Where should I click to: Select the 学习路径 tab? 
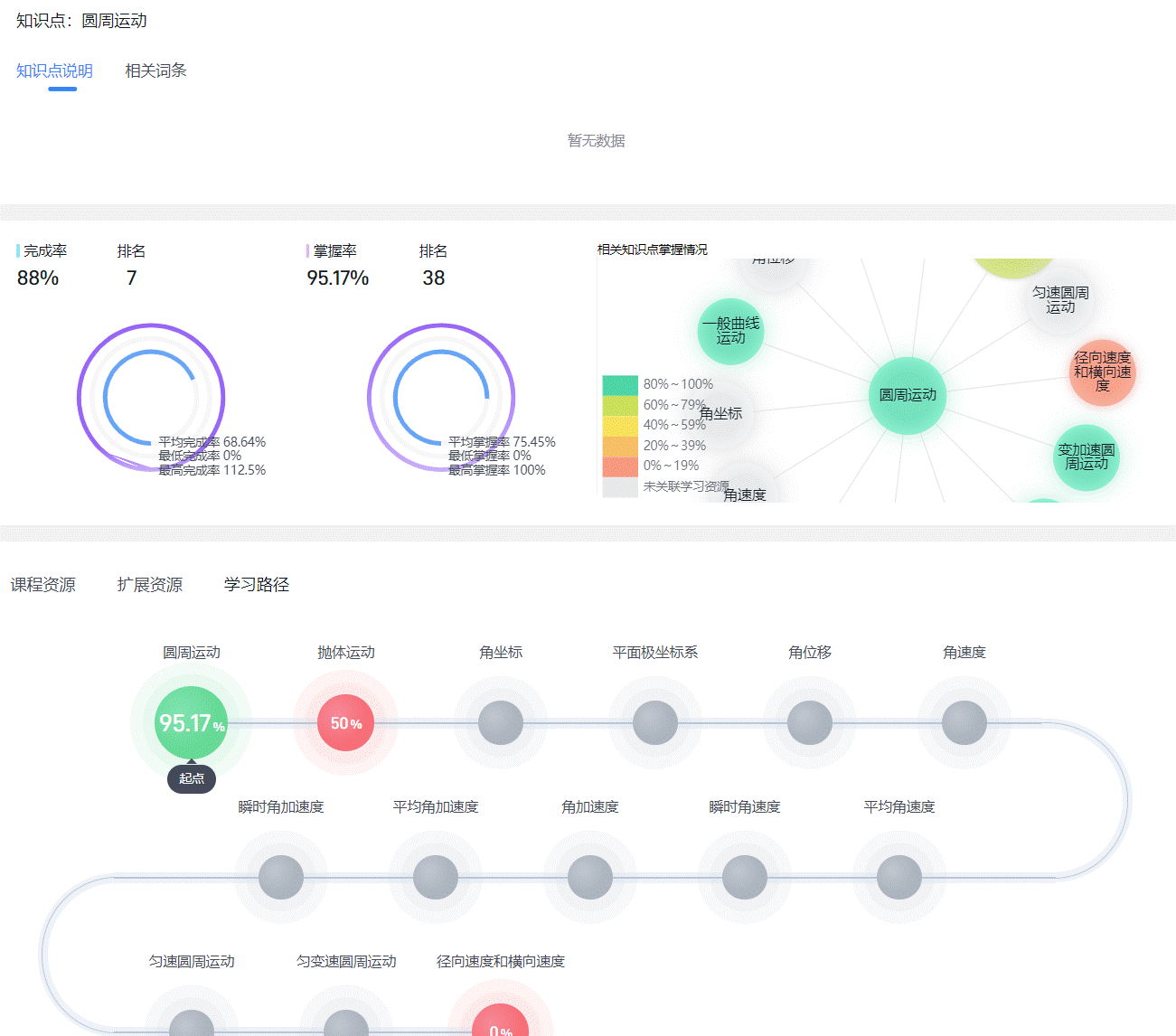pyautogui.click(x=257, y=585)
